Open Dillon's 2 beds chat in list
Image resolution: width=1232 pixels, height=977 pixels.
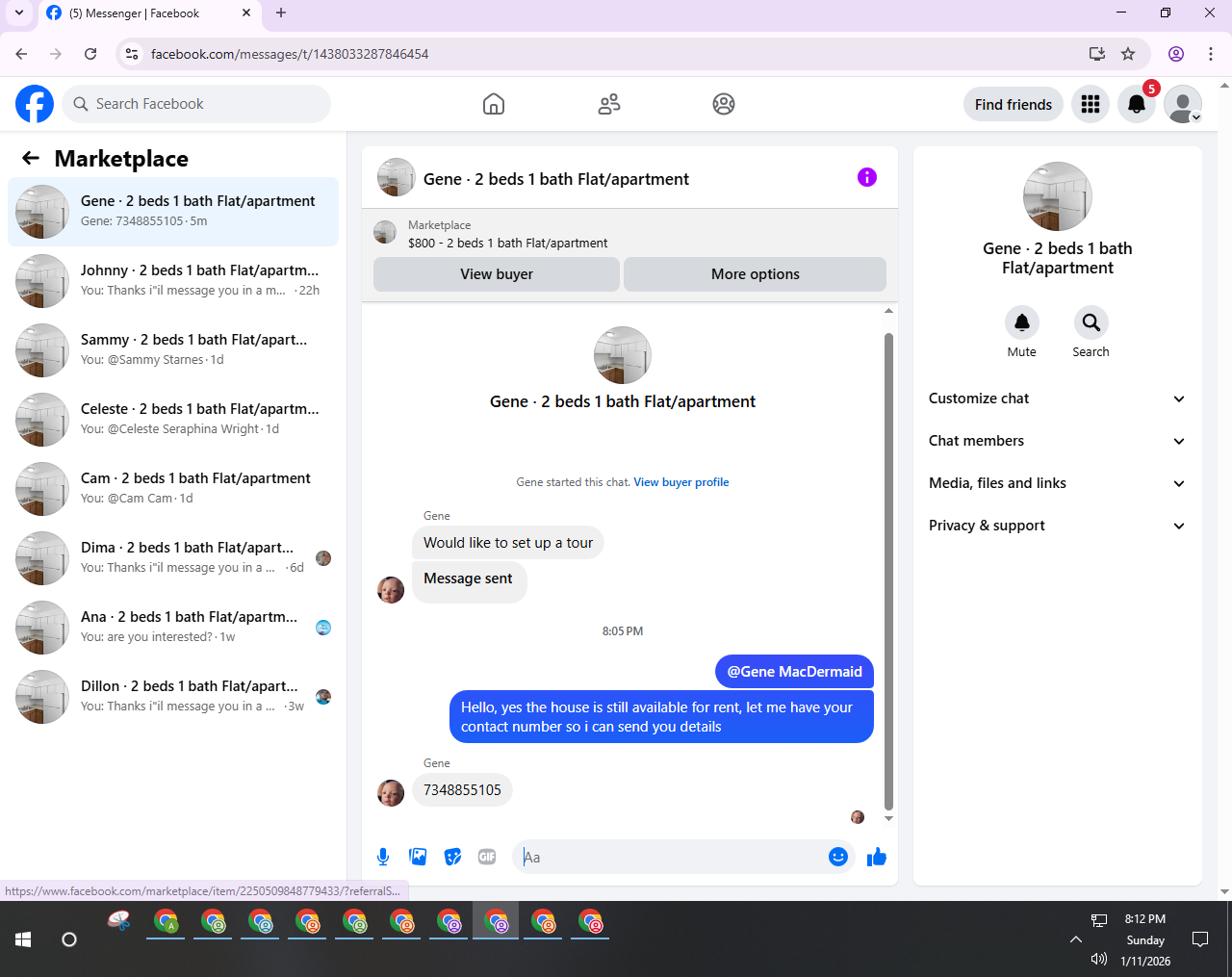173,697
